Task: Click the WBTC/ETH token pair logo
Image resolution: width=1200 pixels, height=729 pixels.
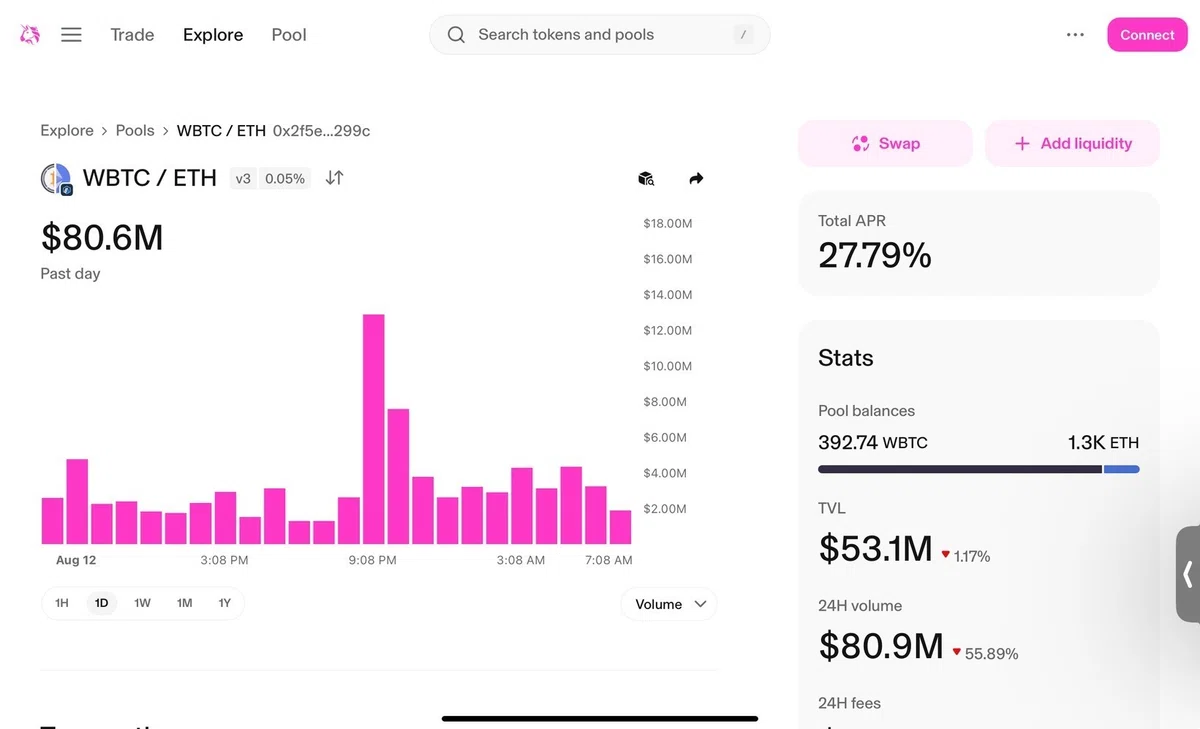Action: point(56,179)
